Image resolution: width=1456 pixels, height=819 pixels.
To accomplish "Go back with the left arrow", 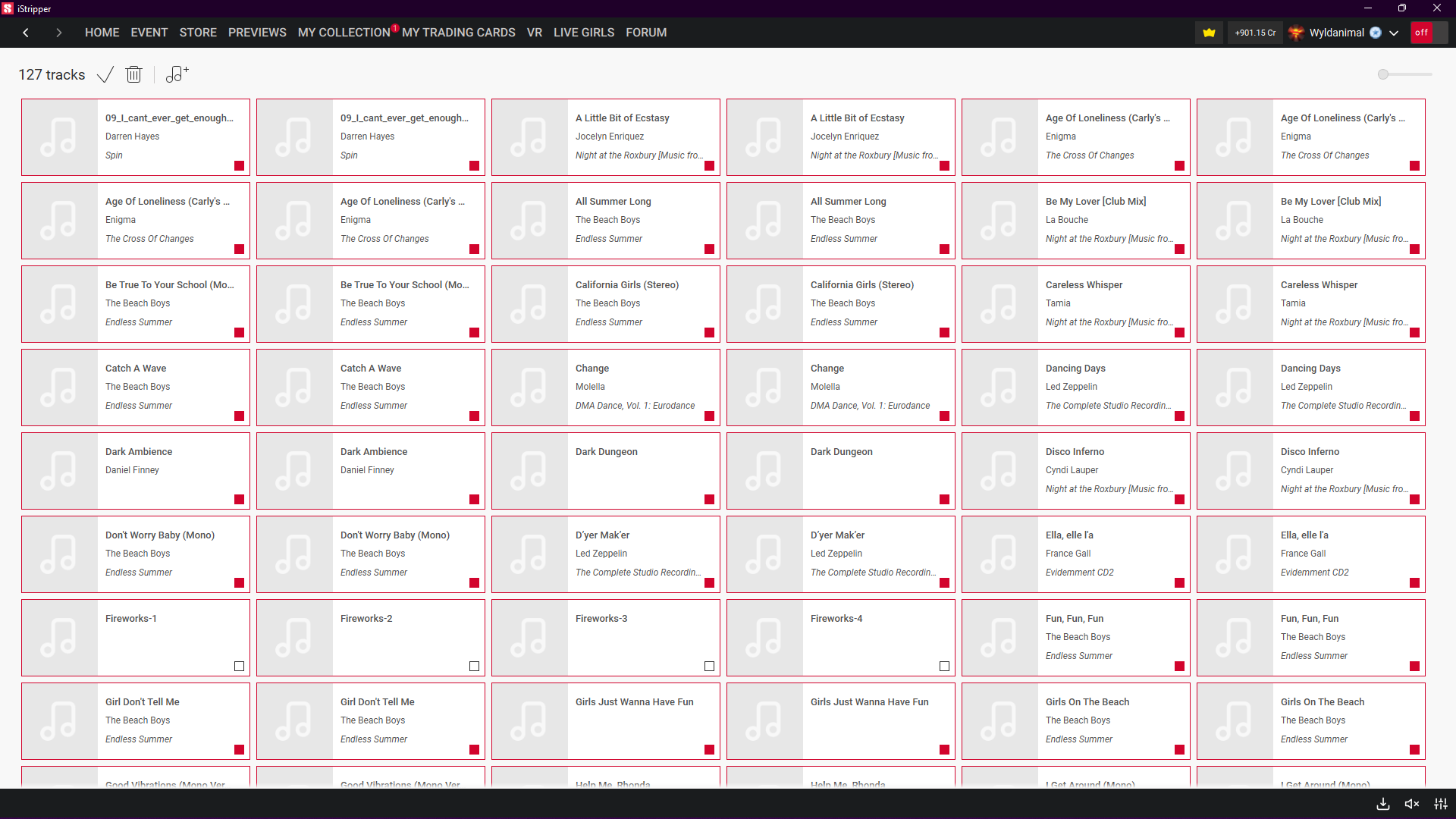I will pyautogui.click(x=26, y=33).
